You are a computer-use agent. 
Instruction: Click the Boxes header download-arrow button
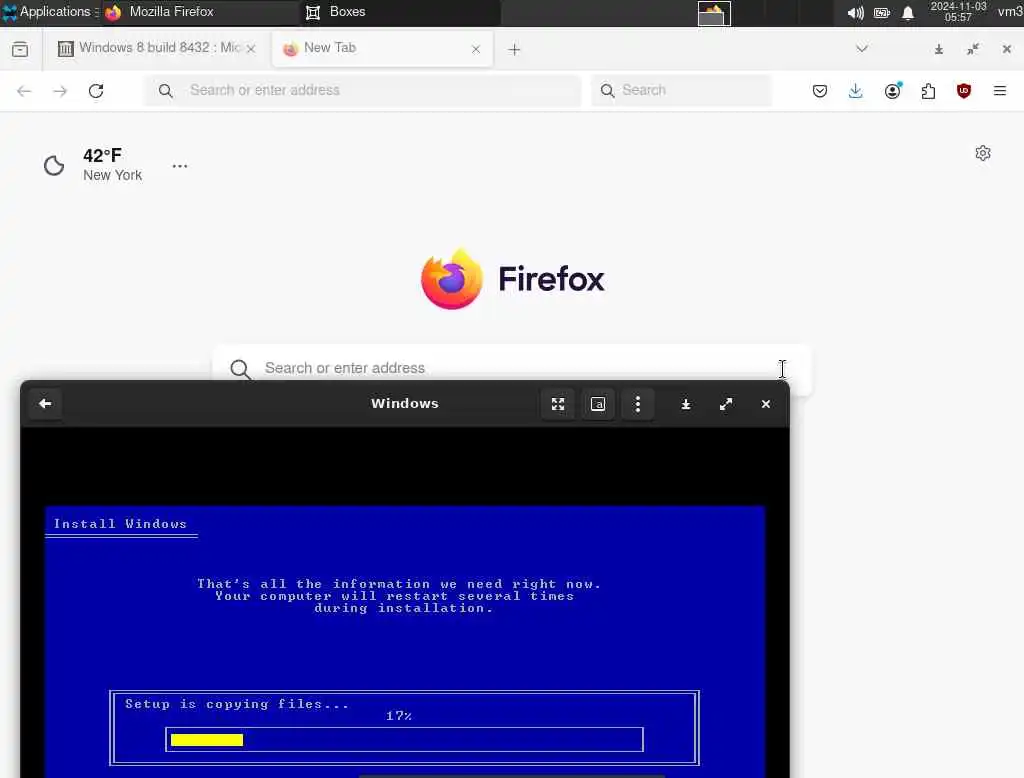[686, 404]
